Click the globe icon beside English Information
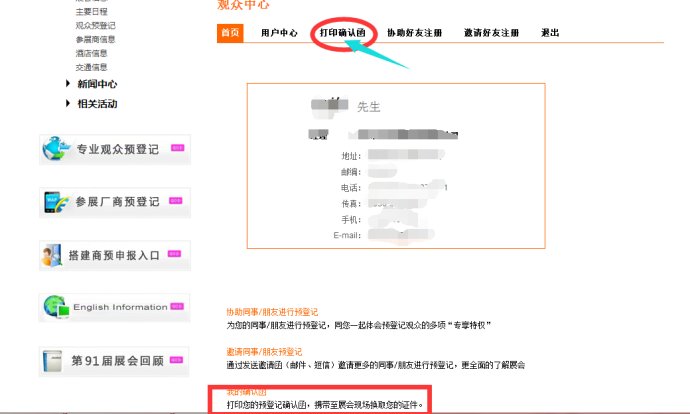Image resolution: width=690 pixels, height=414 pixels. tap(57, 308)
